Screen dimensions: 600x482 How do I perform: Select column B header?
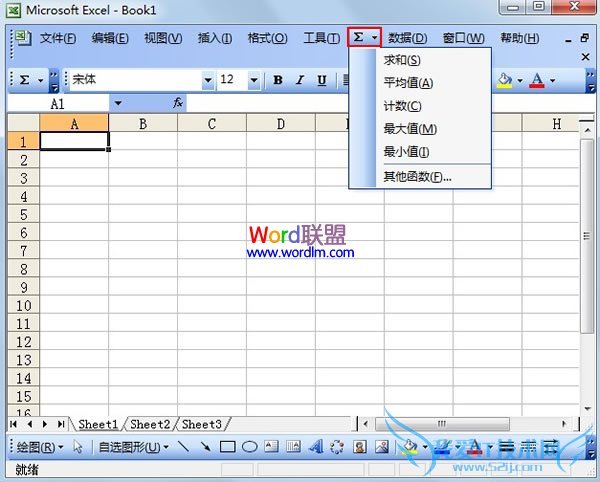pos(143,124)
